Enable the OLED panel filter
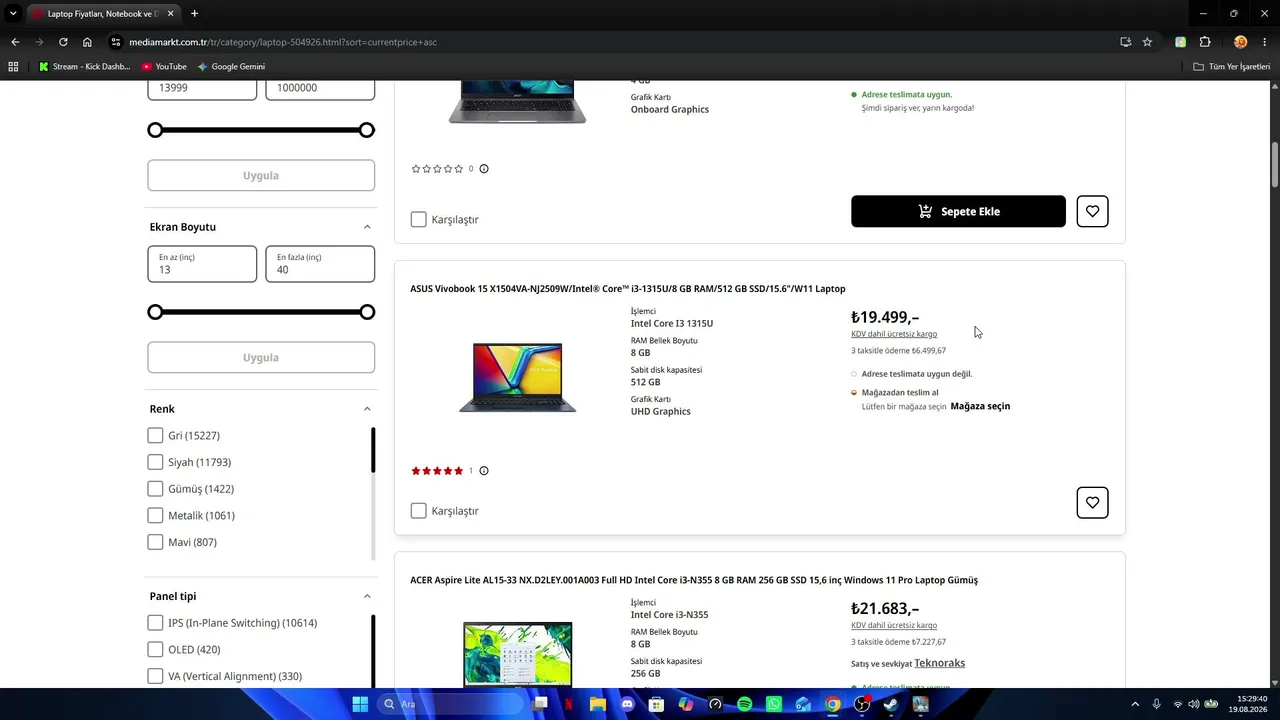 pyautogui.click(x=155, y=650)
